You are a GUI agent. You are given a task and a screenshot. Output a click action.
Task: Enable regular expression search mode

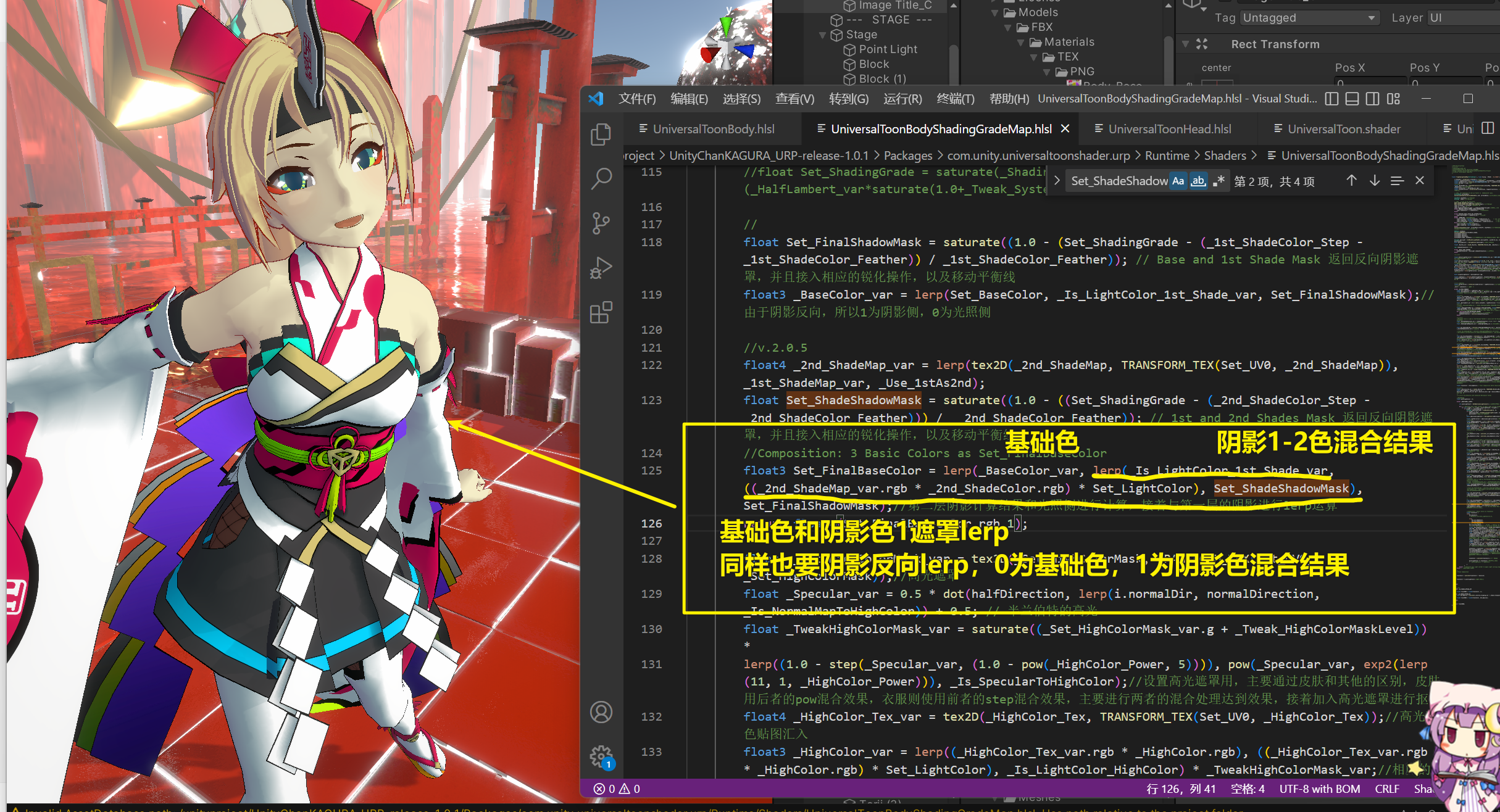pos(1219,180)
